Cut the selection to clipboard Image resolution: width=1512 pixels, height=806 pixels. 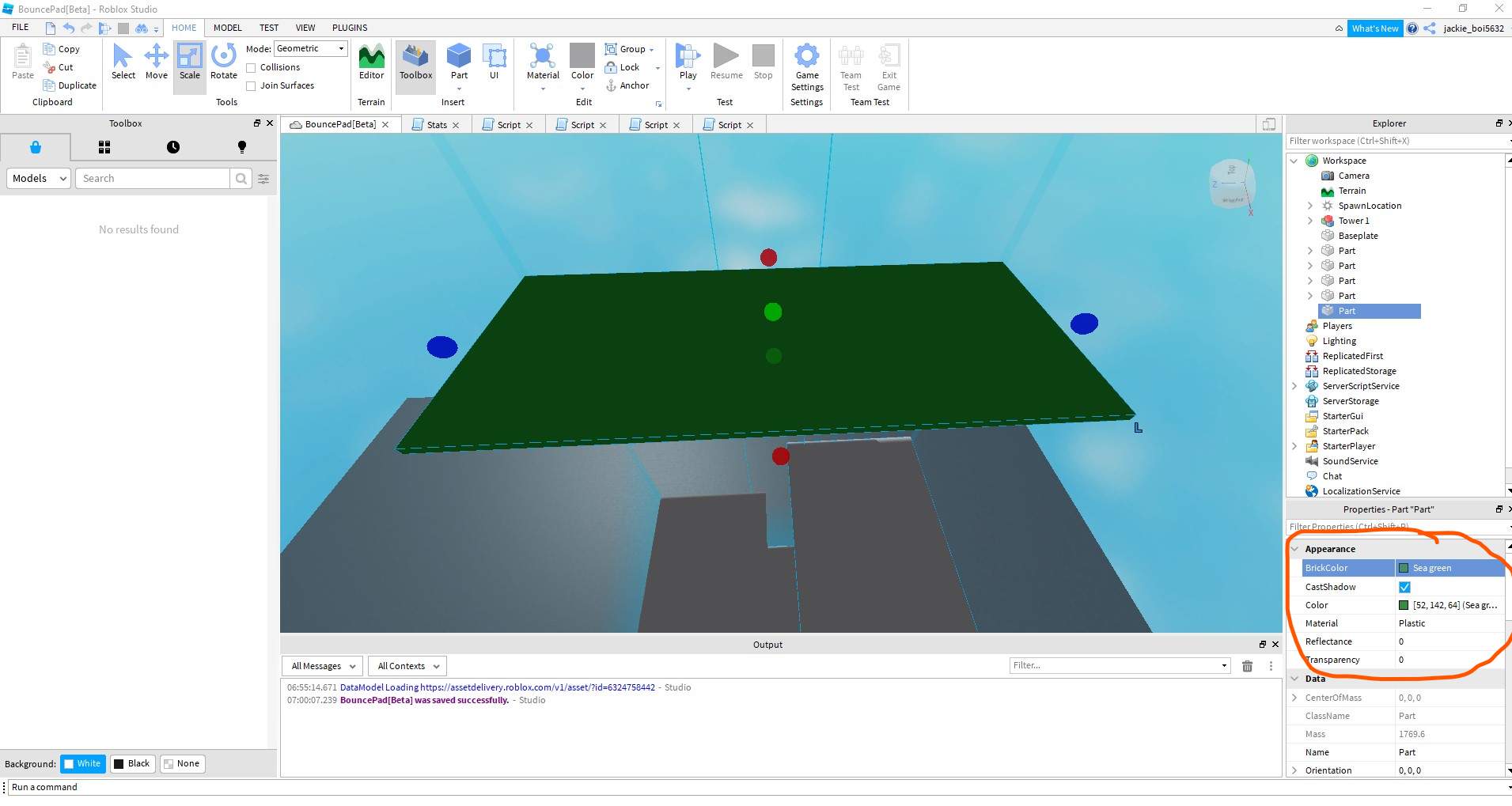pyautogui.click(x=59, y=67)
